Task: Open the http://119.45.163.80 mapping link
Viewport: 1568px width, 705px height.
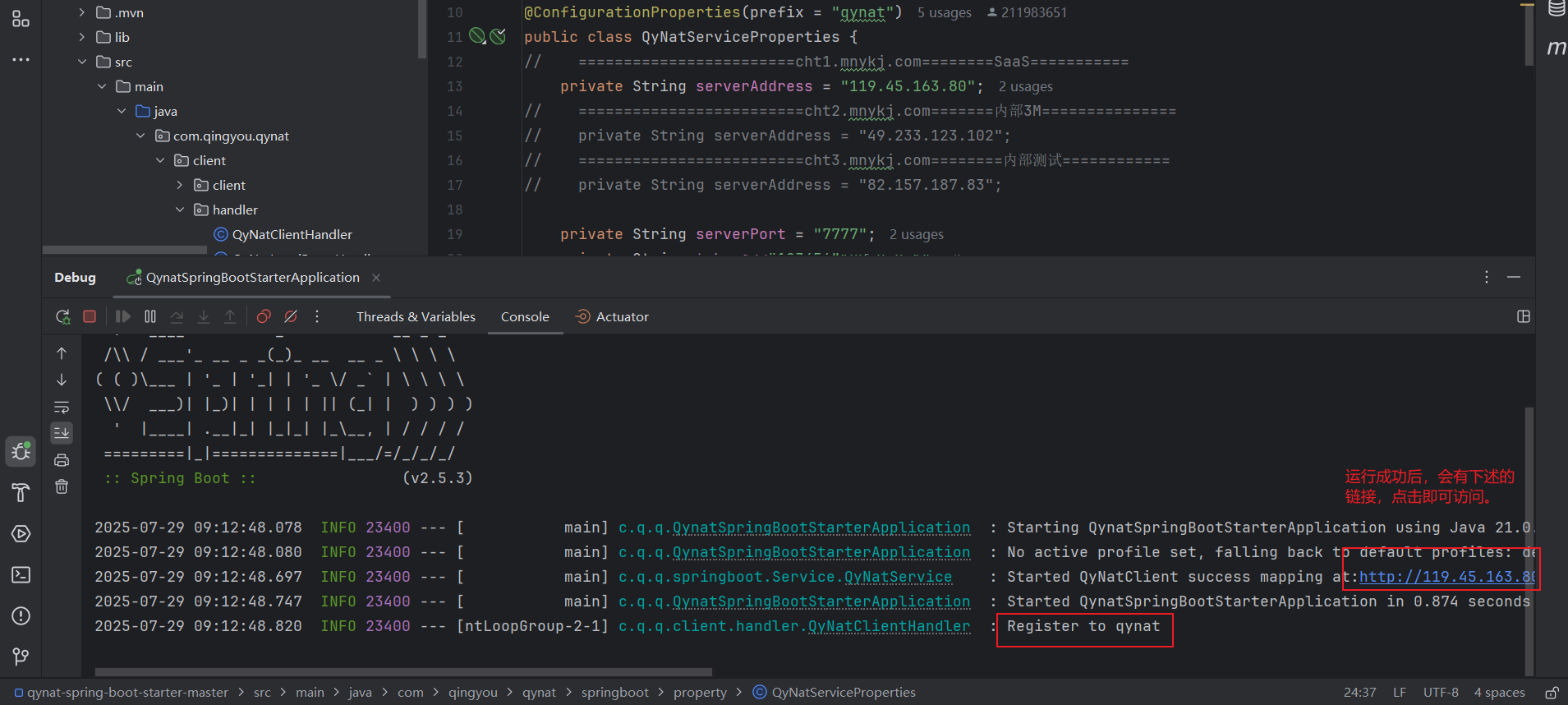Action: tap(1446, 577)
